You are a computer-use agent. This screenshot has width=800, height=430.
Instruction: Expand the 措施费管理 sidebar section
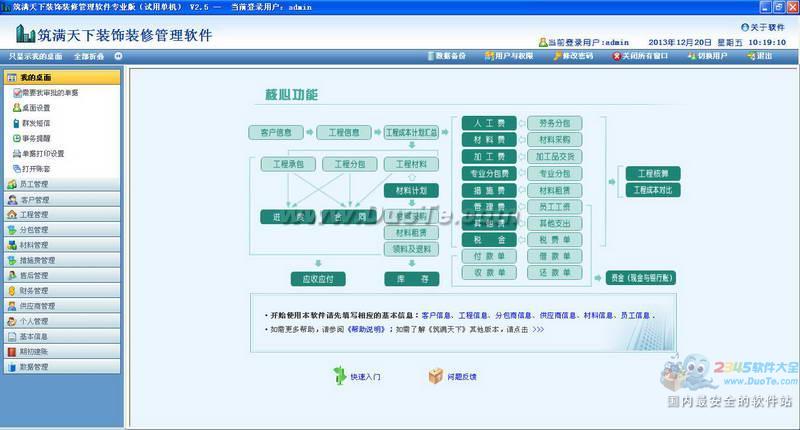[x=62, y=260]
